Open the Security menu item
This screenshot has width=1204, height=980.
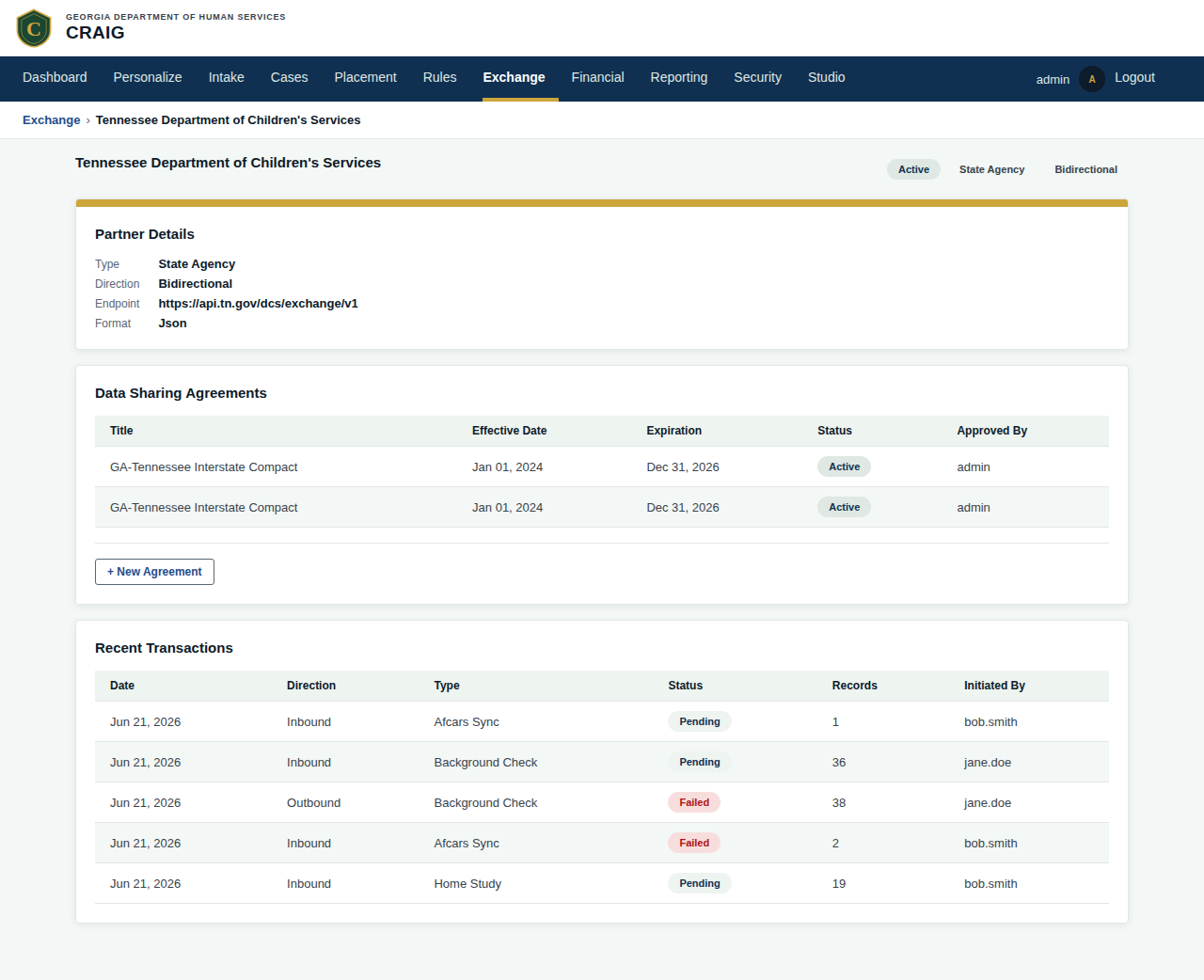pyautogui.click(x=758, y=77)
